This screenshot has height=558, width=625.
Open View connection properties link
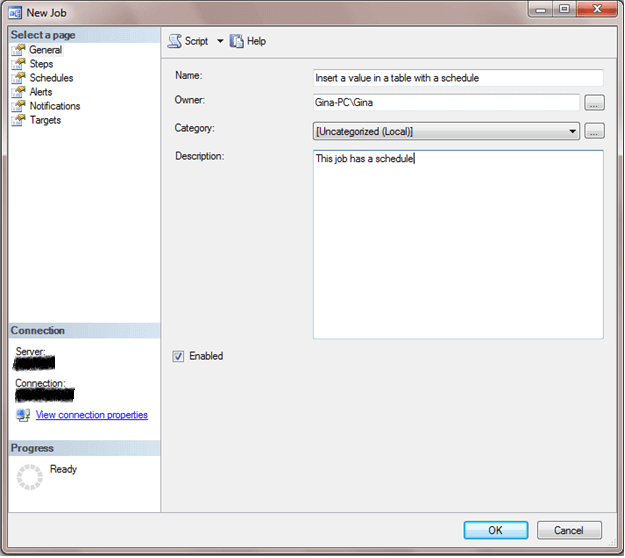pos(92,415)
